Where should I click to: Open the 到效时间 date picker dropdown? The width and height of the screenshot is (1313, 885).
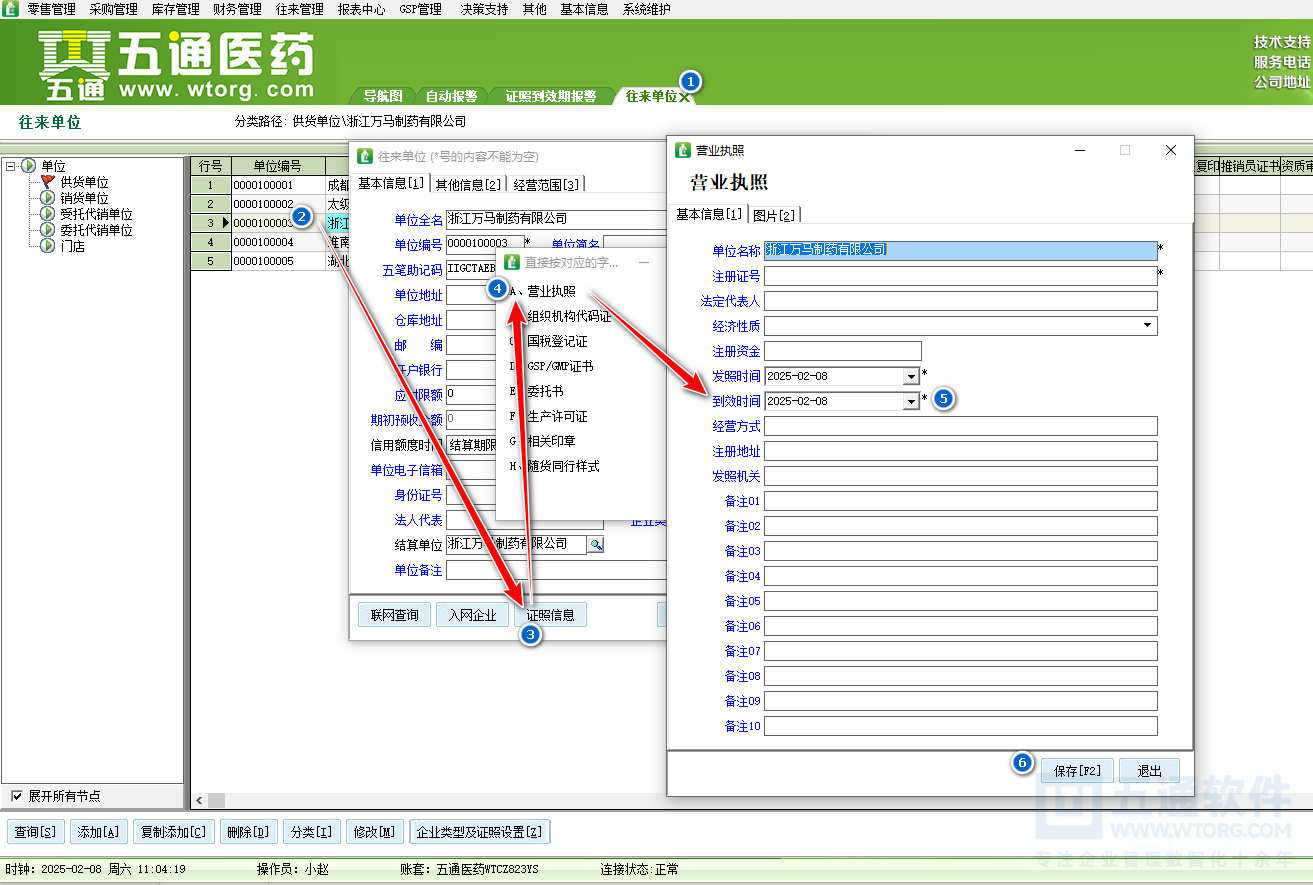[910, 401]
